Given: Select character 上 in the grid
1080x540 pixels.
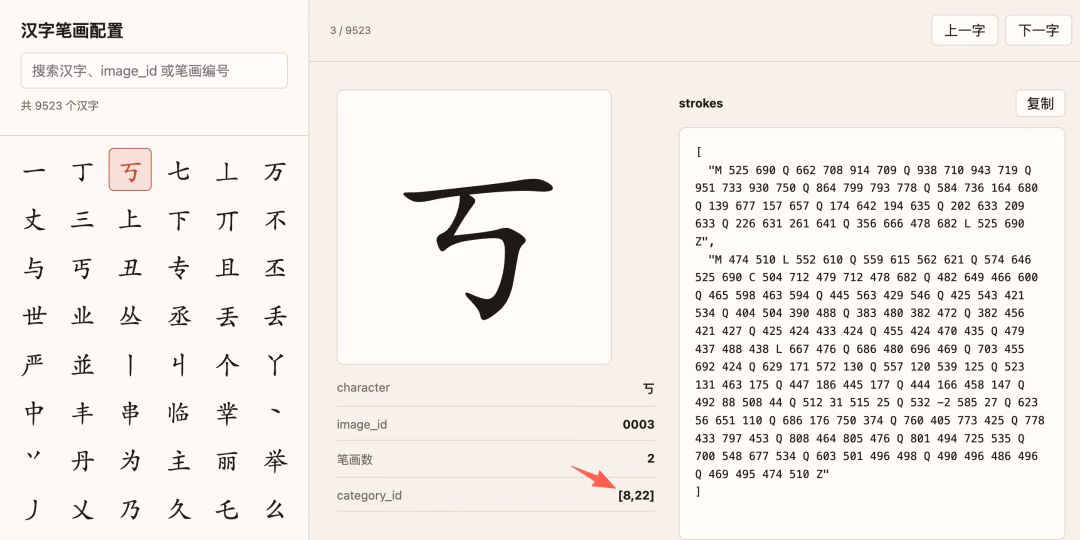Looking at the screenshot, I should click(130, 218).
